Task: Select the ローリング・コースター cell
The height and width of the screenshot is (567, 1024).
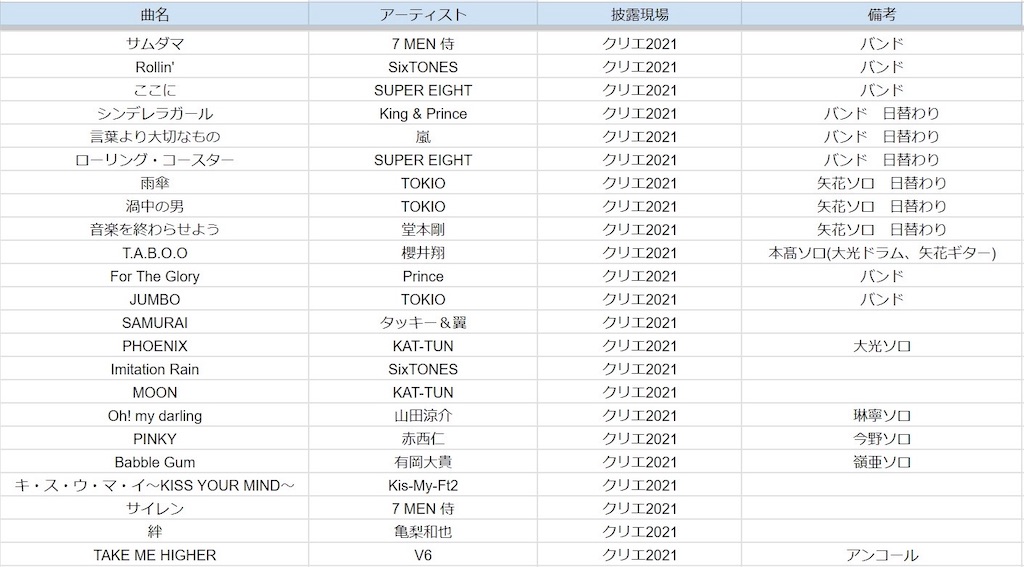Action: click(155, 160)
